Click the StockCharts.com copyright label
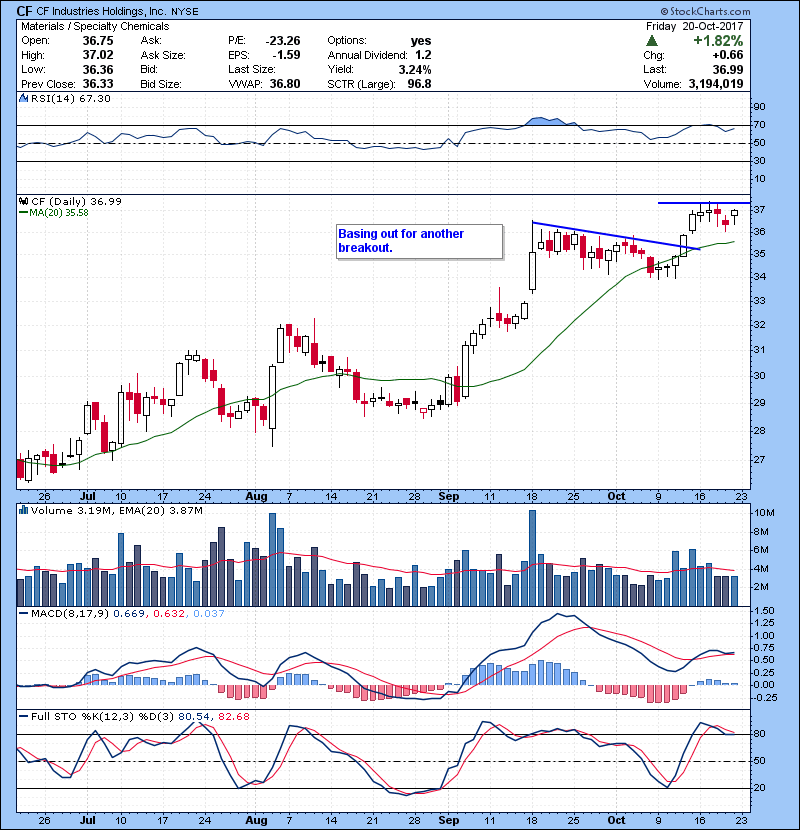Viewport: 800px width, 830px height. [x=705, y=11]
